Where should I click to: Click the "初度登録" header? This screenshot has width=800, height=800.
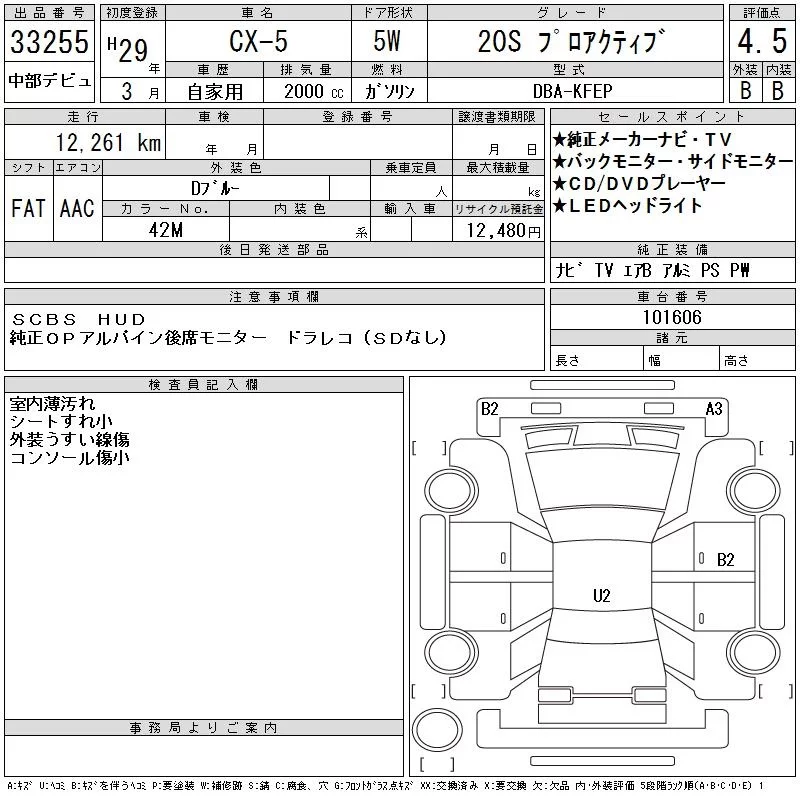132,13
